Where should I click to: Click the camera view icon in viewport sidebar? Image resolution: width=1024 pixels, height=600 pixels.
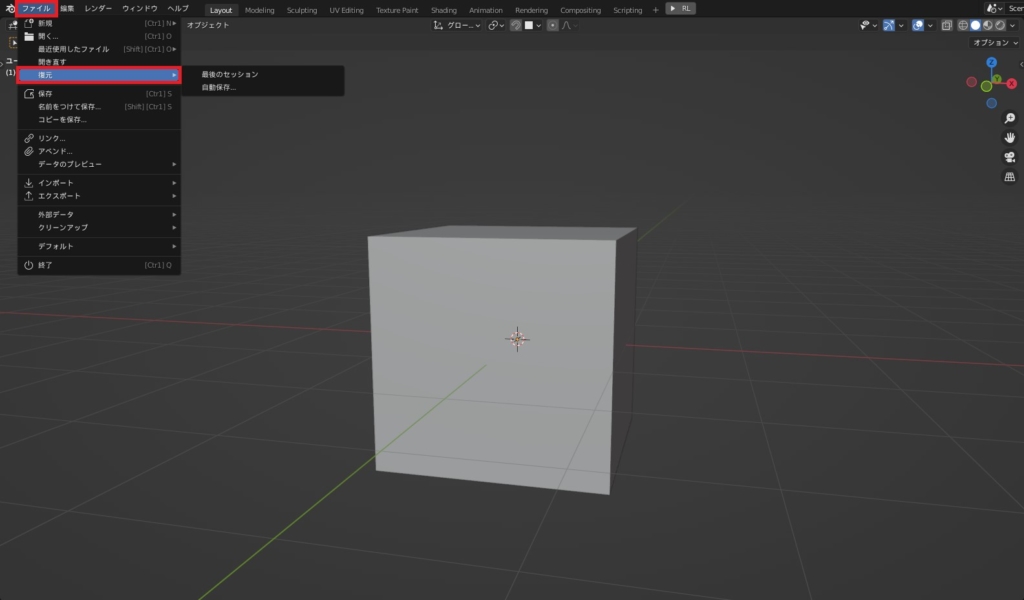click(1008, 156)
